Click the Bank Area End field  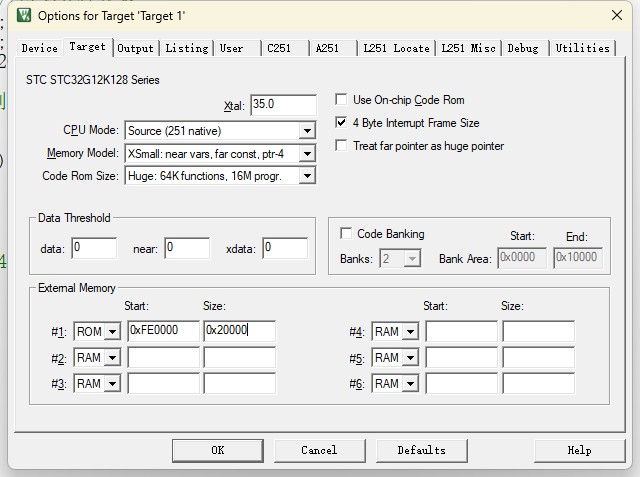pyautogui.click(x=578, y=258)
